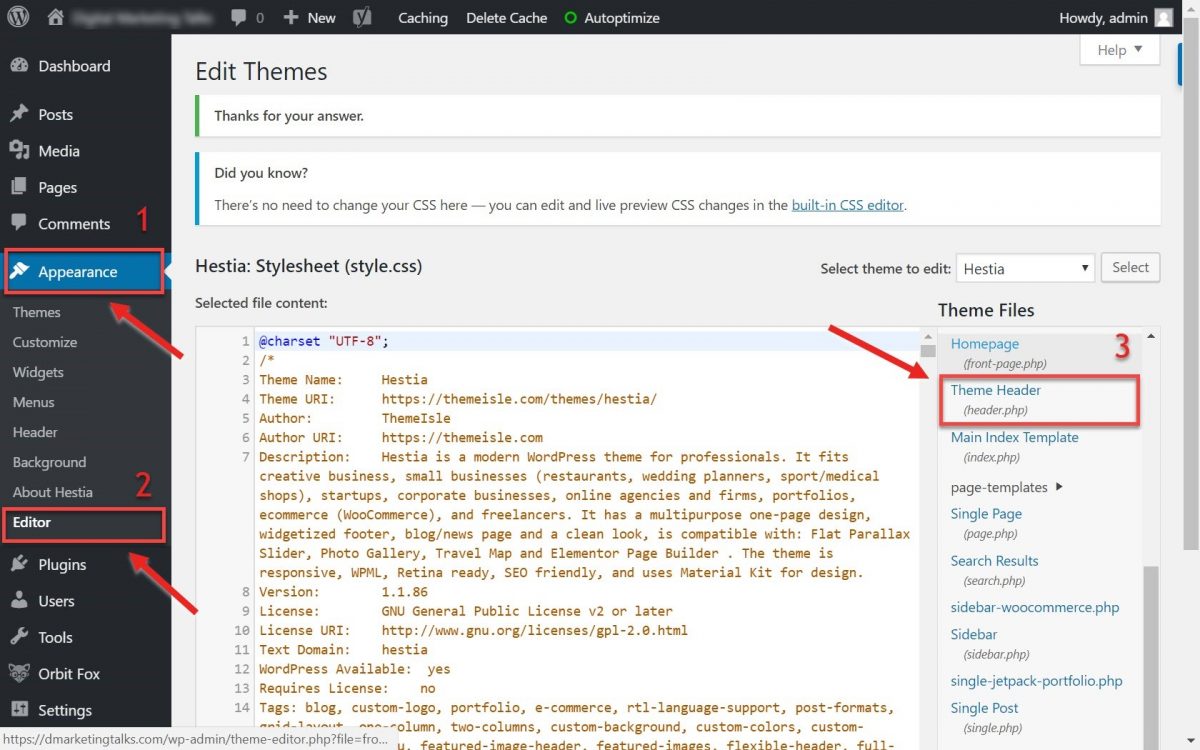Click the home site icon in admin bar
The width and height of the screenshot is (1200, 750).
[x=56, y=17]
